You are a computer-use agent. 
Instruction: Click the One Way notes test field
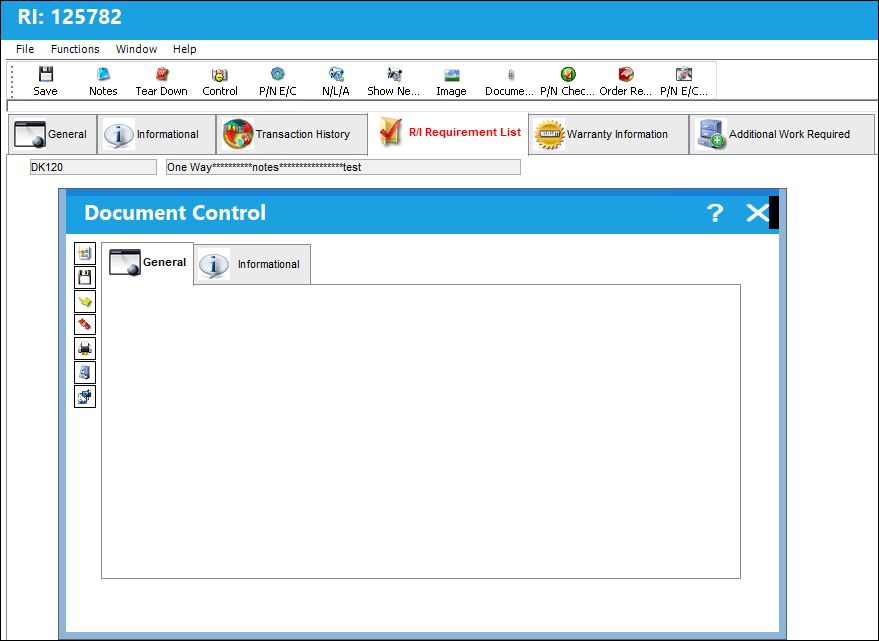coord(343,167)
